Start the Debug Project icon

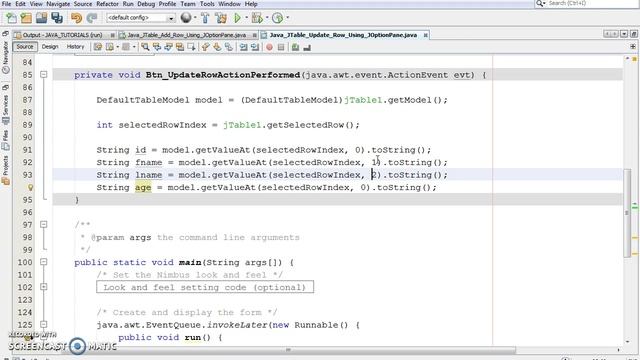coord(257,18)
